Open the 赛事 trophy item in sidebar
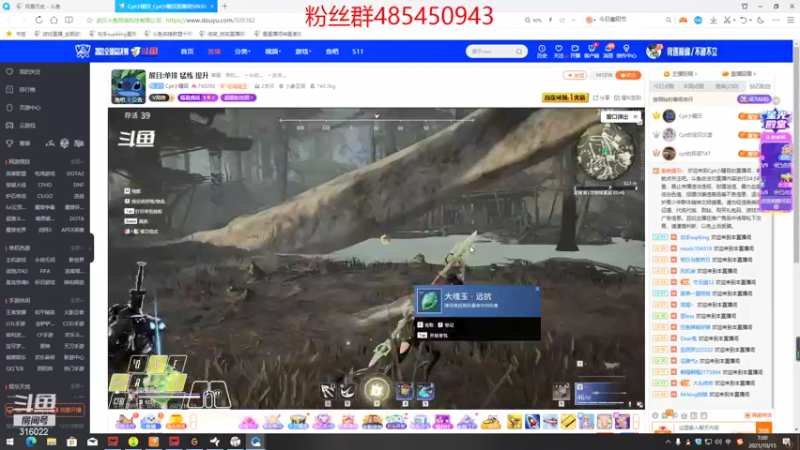Viewport: 800px width, 450px height. point(18,144)
